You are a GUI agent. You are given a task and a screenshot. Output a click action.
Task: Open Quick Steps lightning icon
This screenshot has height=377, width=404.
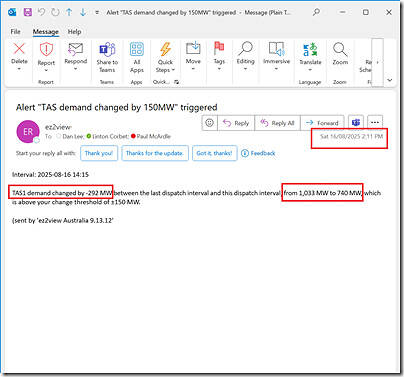pyautogui.click(x=165, y=49)
